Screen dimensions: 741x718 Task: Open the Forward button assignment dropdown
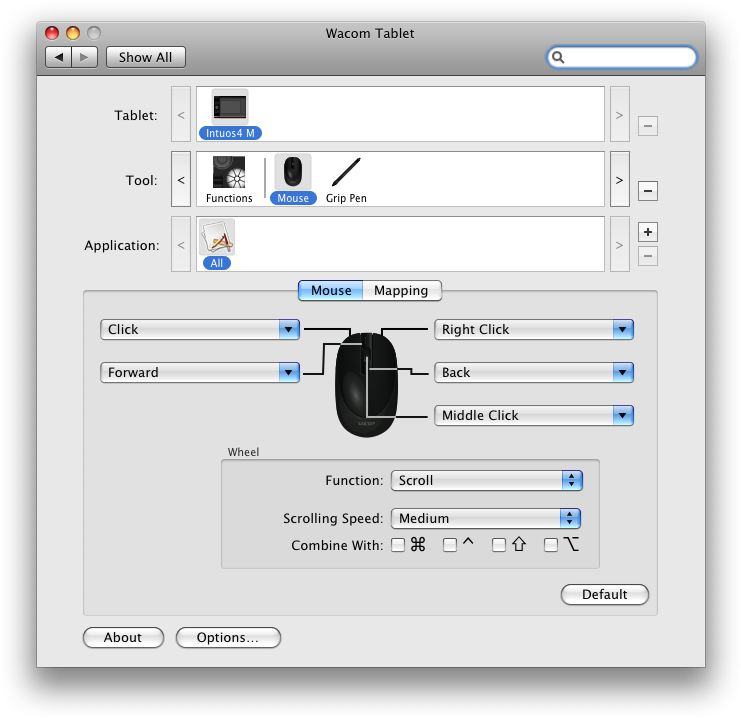[x=200, y=372]
